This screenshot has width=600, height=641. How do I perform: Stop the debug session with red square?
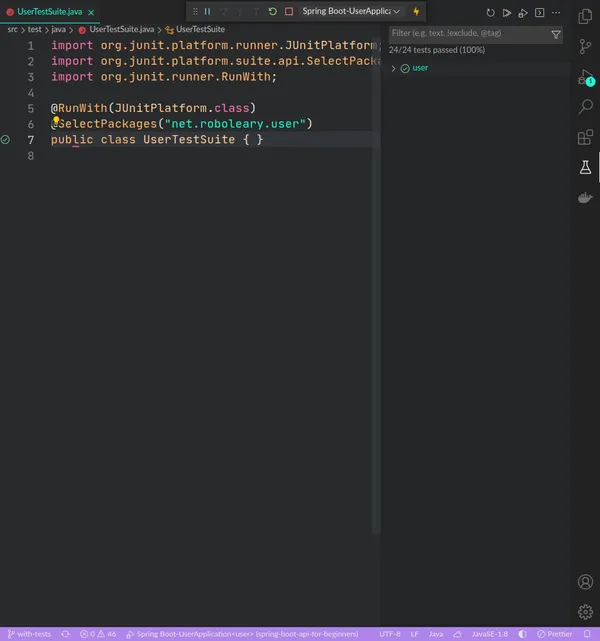pos(289,11)
